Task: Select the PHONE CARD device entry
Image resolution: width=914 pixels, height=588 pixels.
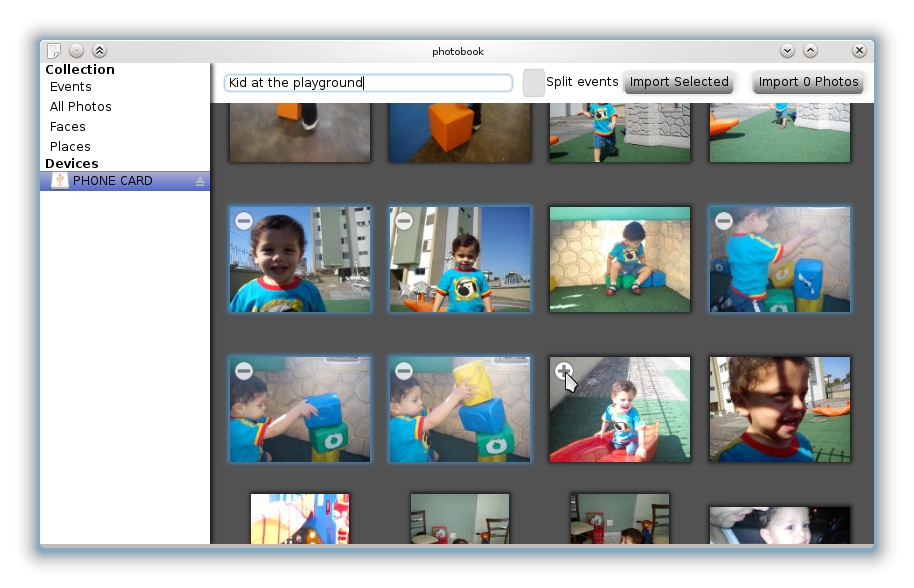Action: coord(112,181)
